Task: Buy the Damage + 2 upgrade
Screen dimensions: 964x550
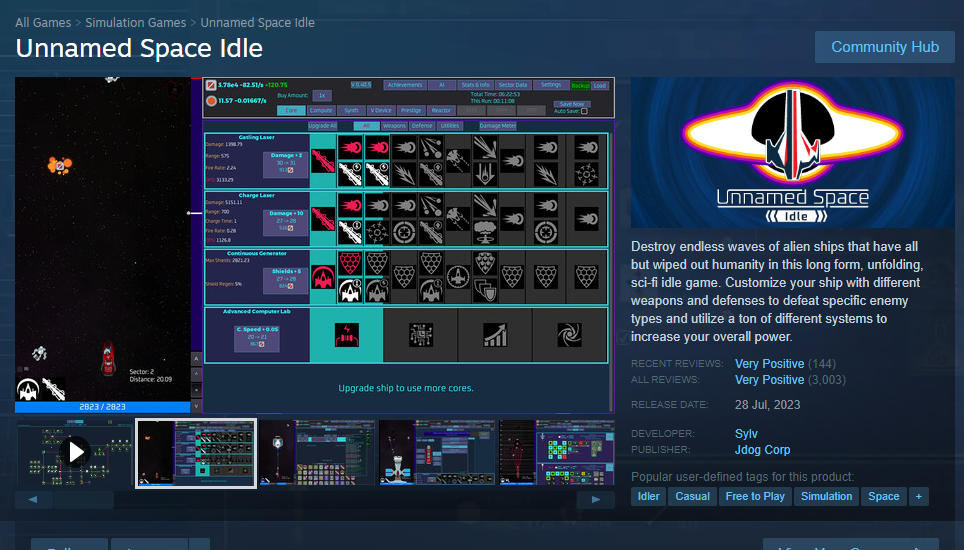Action: (286, 163)
